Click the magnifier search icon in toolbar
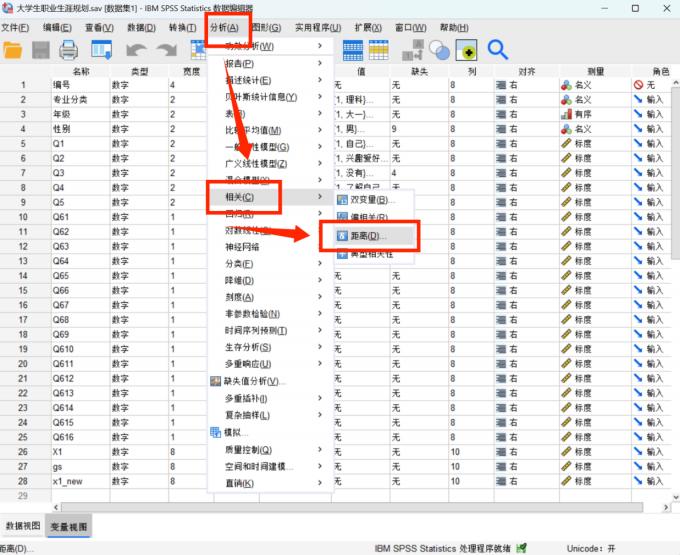Image resolution: width=680 pixels, height=555 pixels. tap(497, 49)
